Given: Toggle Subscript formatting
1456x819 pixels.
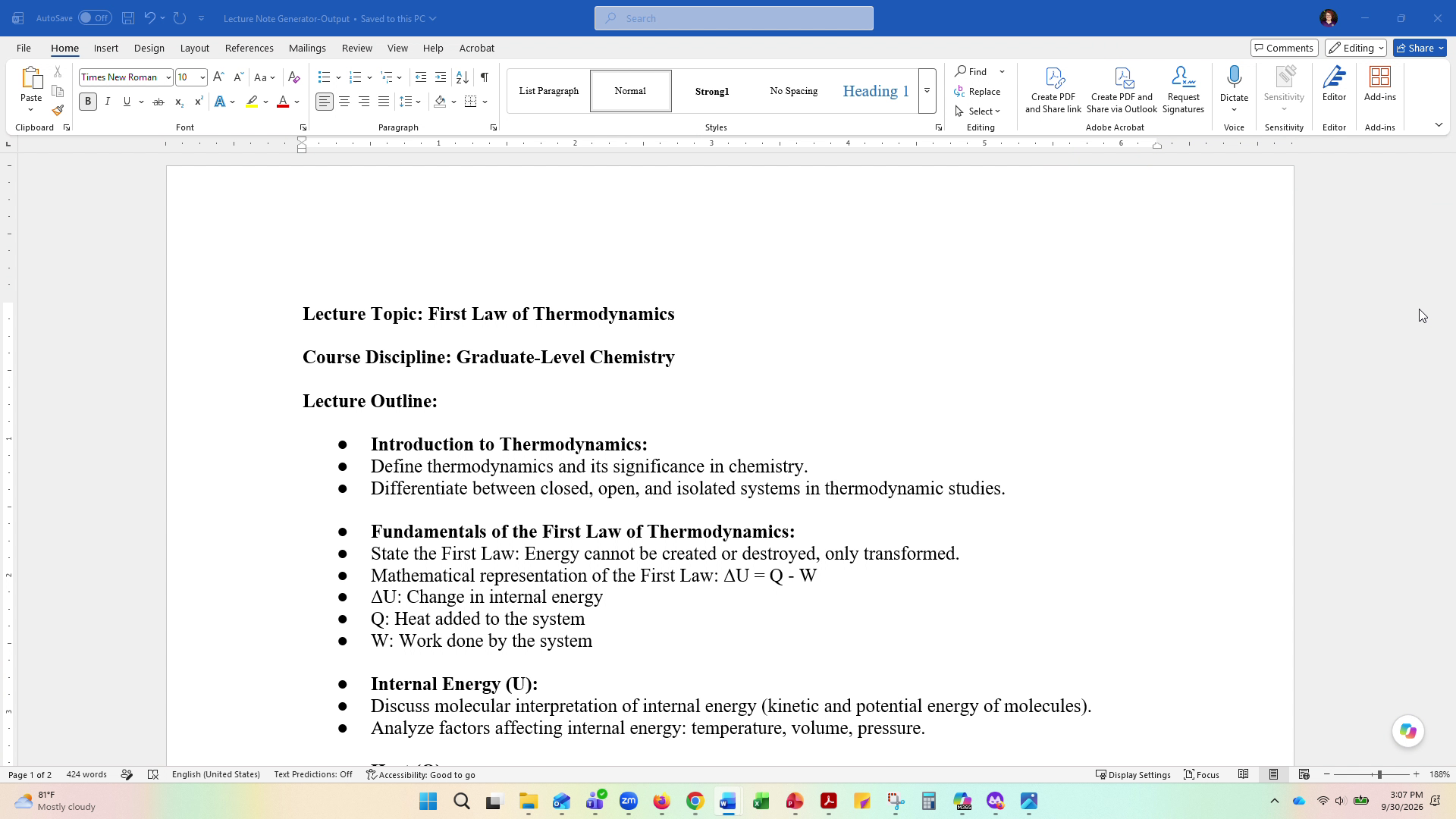Looking at the screenshot, I should (x=179, y=102).
